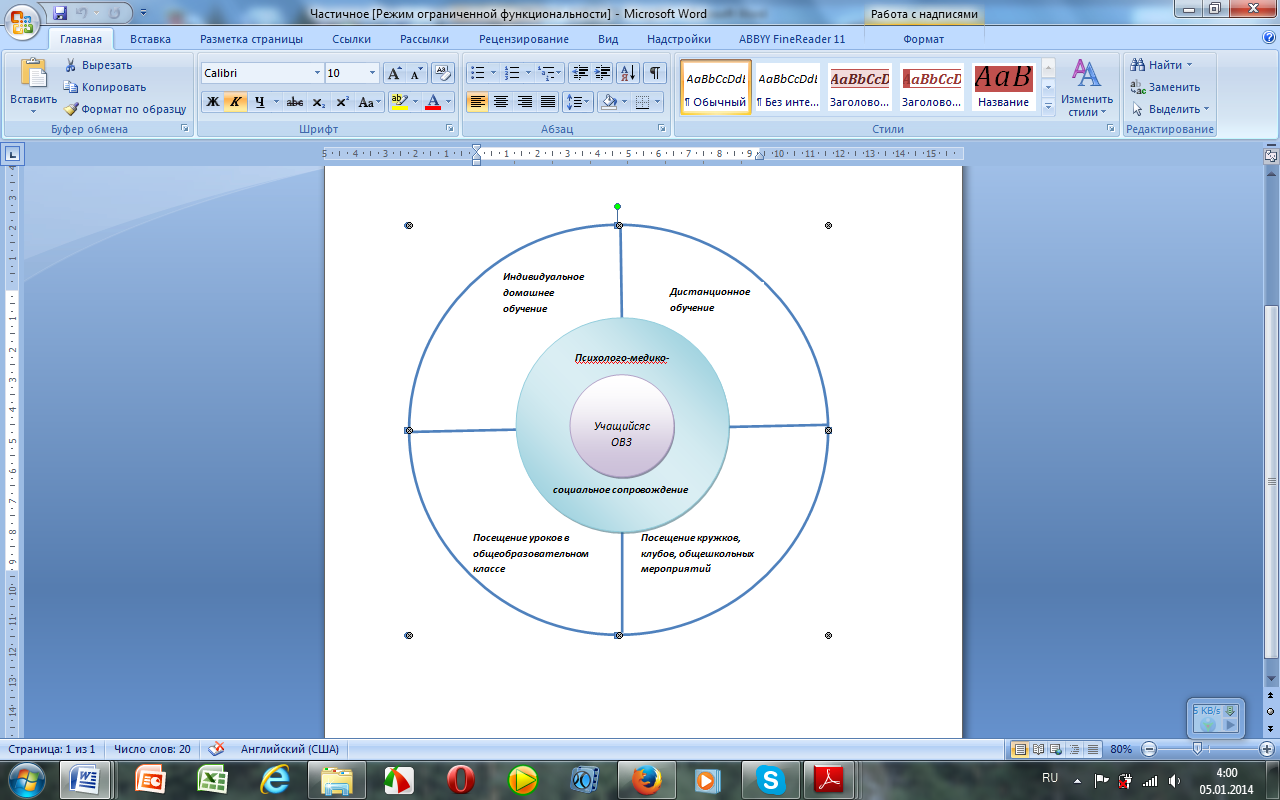Open the Вид tab

click(608, 39)
